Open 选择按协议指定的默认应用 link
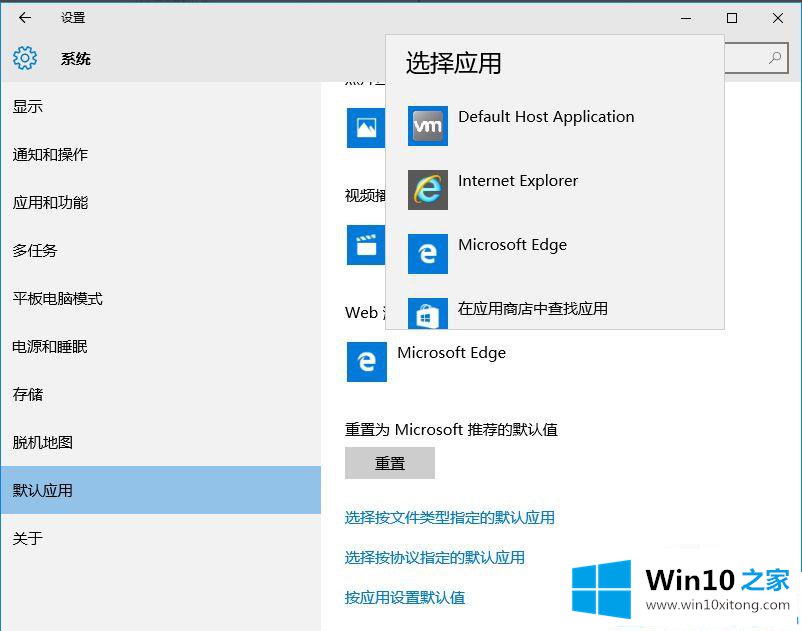 (435, 557)
